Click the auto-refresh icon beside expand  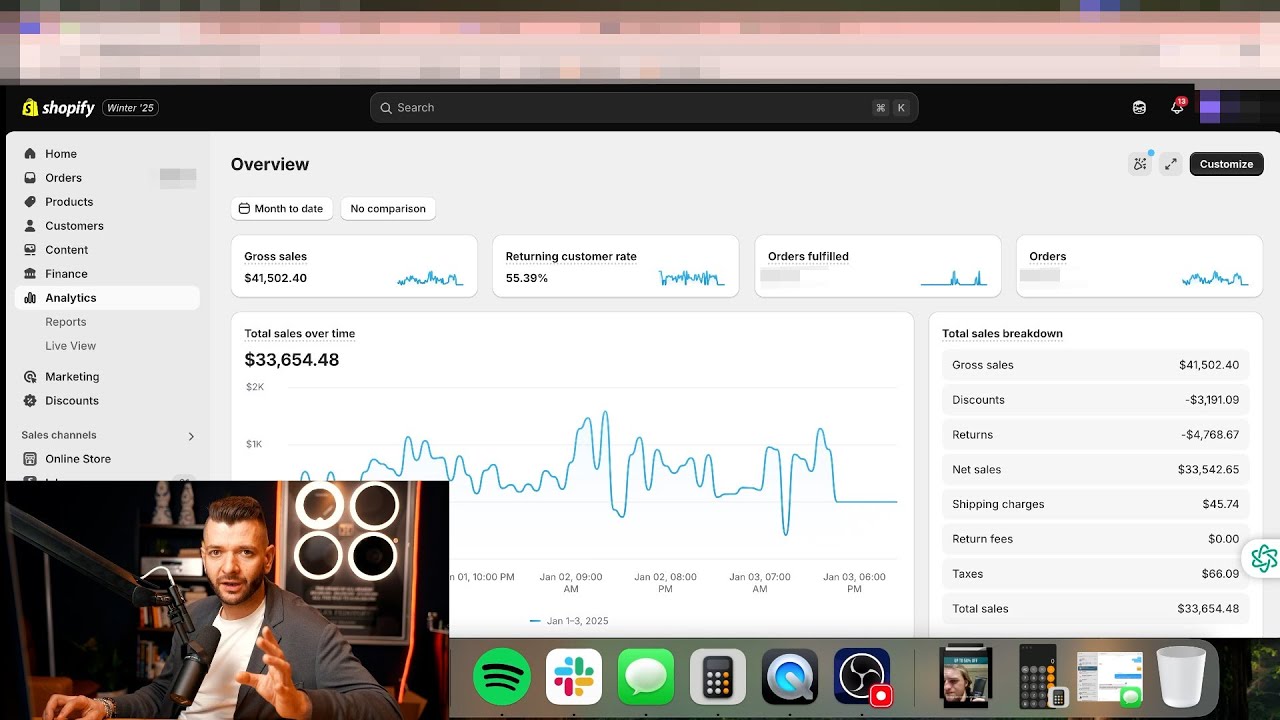[1140, 164]
